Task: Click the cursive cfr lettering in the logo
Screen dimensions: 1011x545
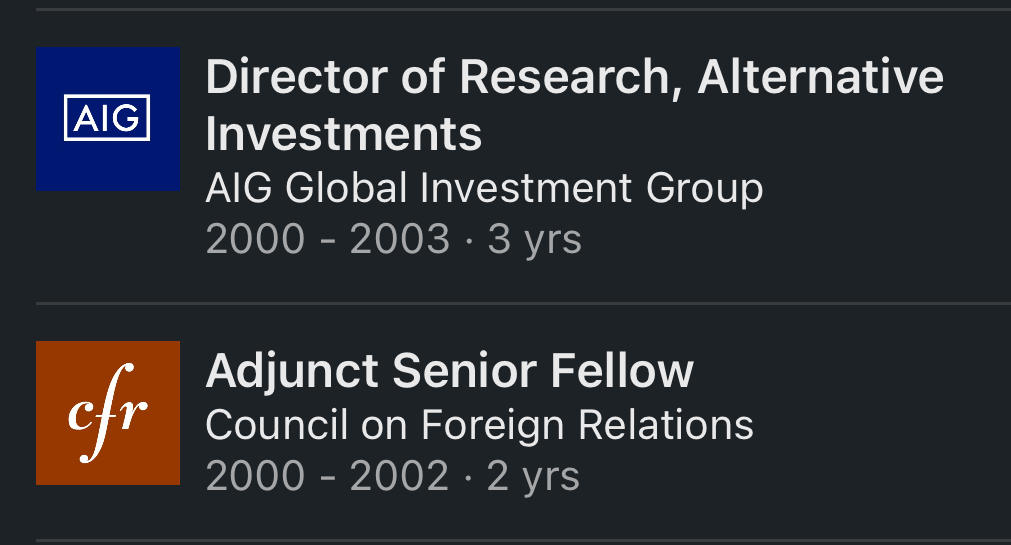Action: click(107, 414)
